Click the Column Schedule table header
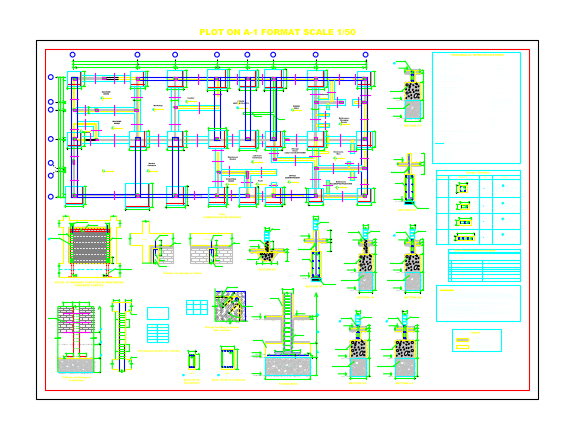The height and width of the screenshot is (428, 574). [478, 173]
